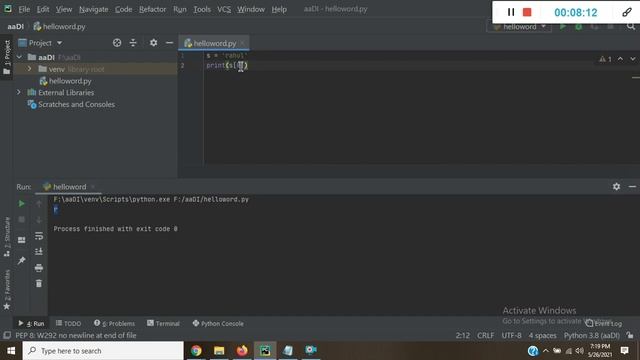Open the Terminal tool tab
This screenshot has height=360, width=640.
[x=163, y=324]
